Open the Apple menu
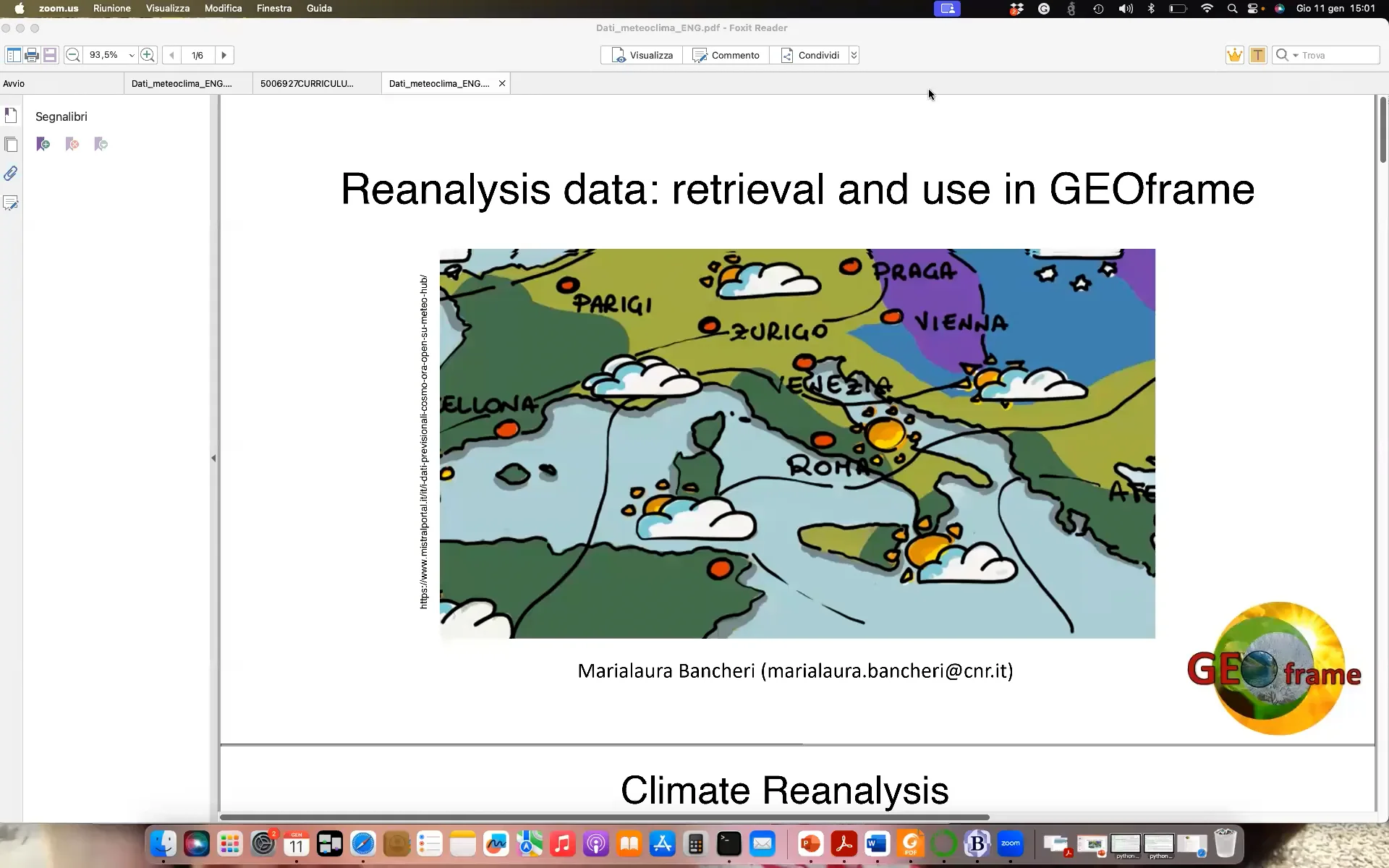This screenshot has width=1389, height=868. (x=20, y=9)
